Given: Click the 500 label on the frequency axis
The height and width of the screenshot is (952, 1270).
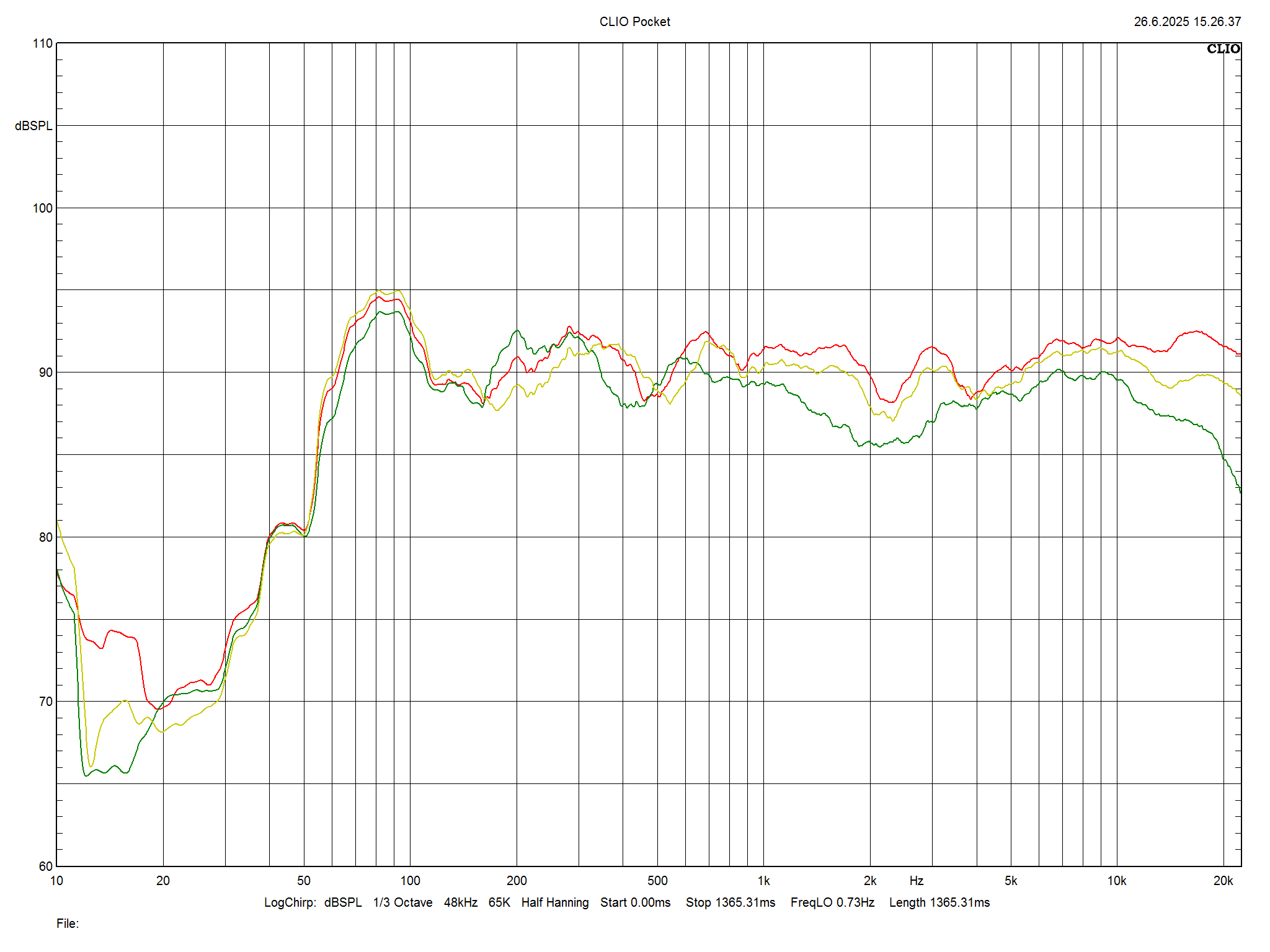Looking at the screenshot, I should 657,881.
